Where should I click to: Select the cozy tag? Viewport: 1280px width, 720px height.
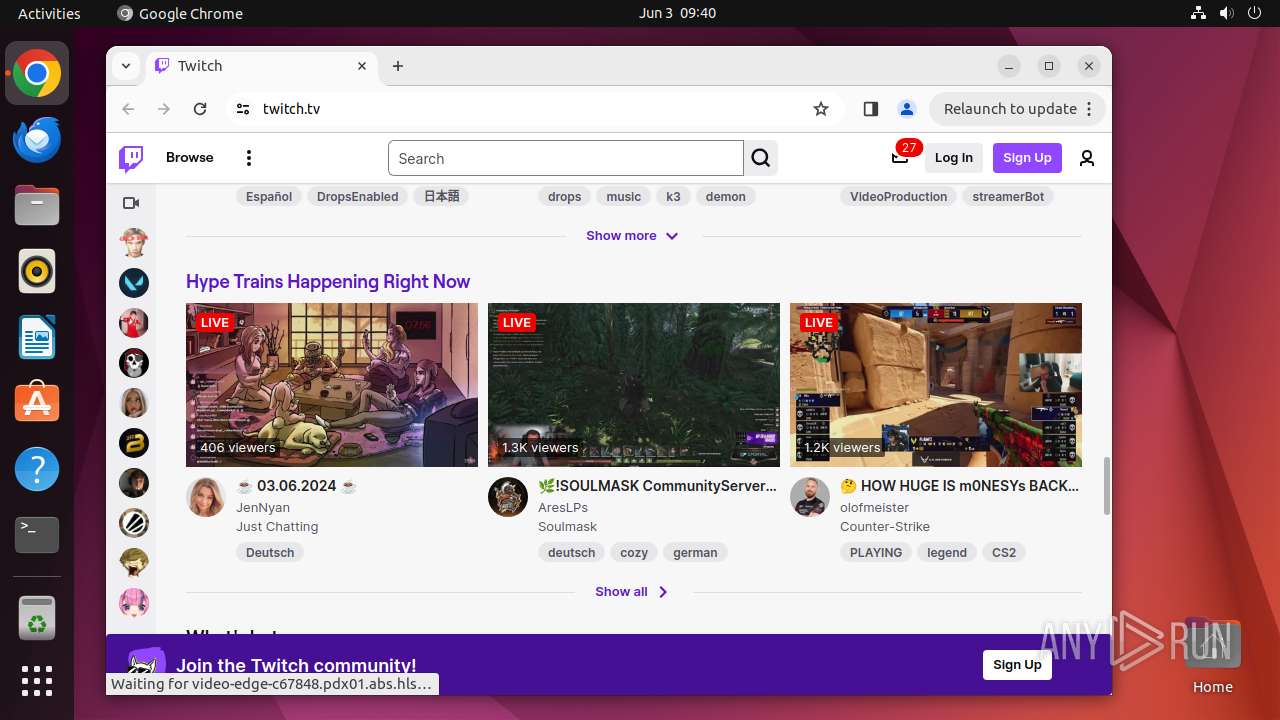[x=634, y=552]
